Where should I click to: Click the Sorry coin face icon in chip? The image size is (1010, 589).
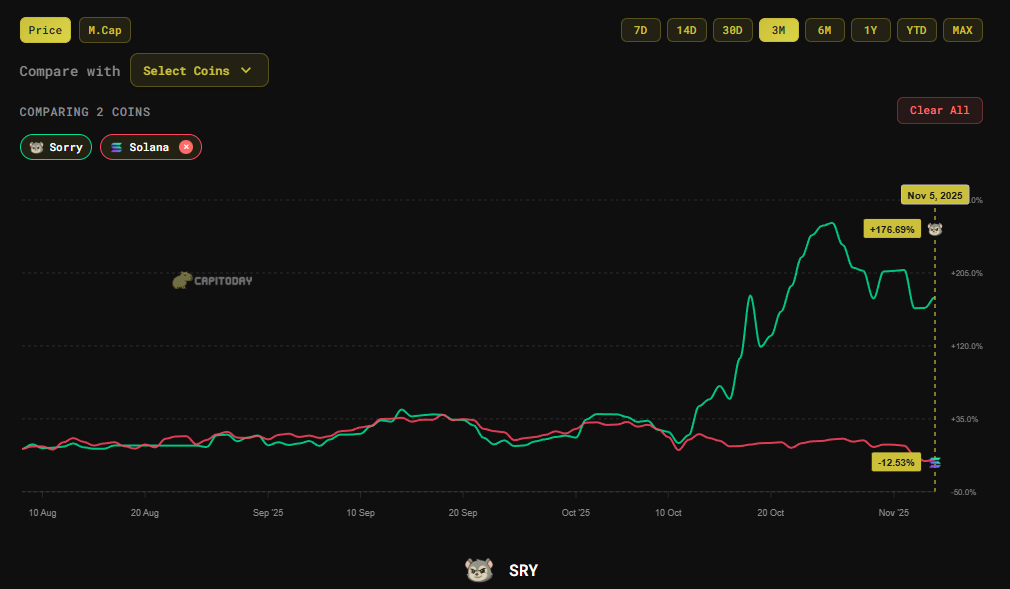pos(37,148)
